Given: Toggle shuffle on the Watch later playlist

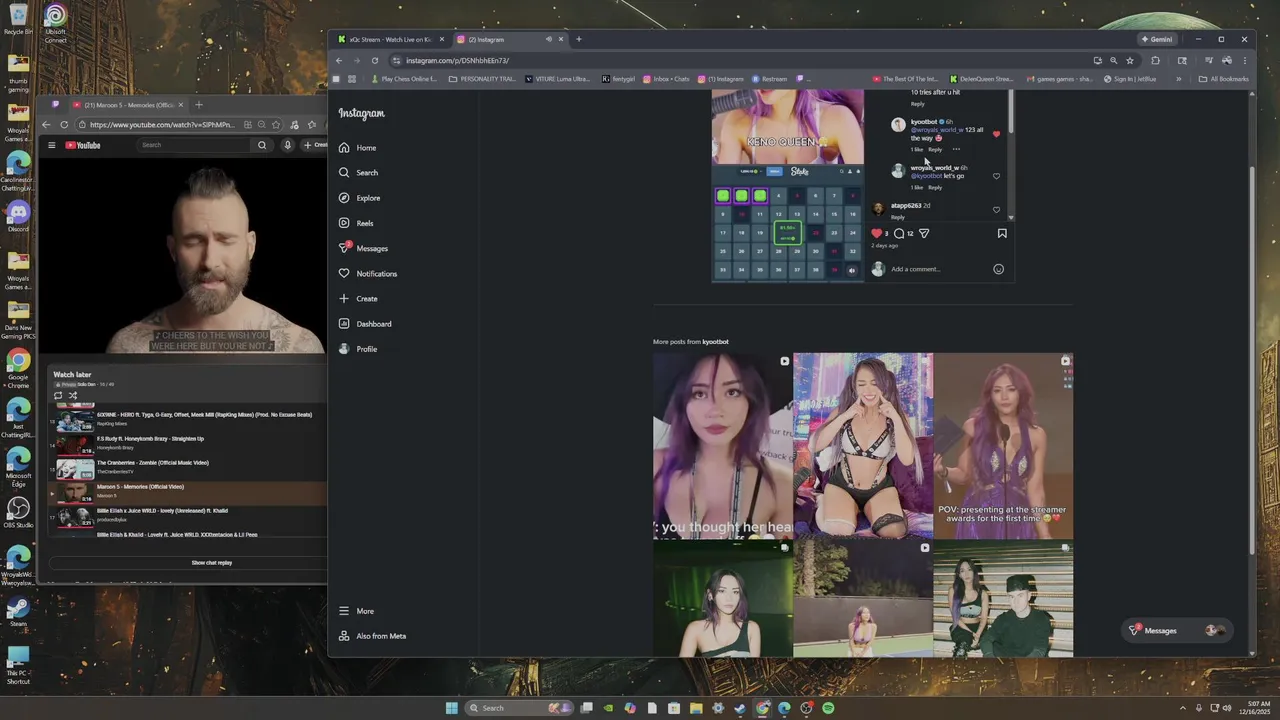Looking at the screenshot, I should 73,396.
